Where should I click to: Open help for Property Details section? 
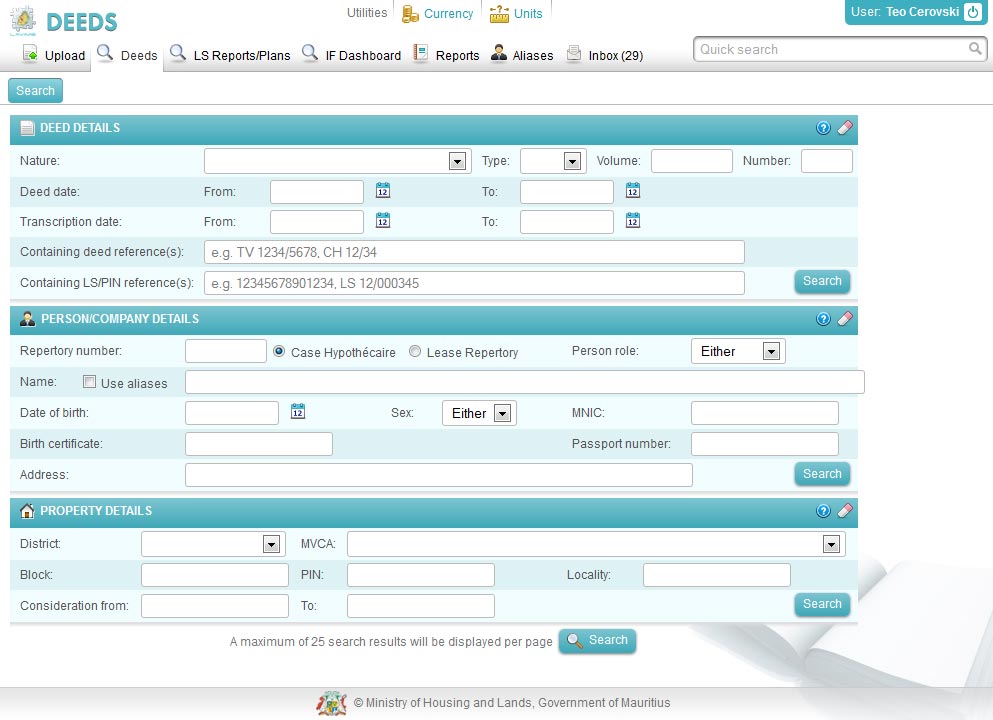(823, 510)
